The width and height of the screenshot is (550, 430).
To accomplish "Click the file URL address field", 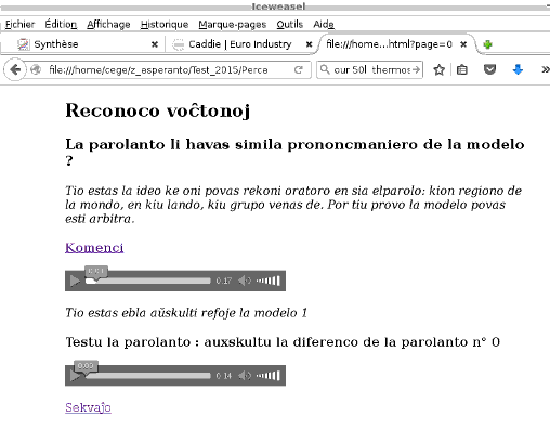I will [x=170, y=70].
